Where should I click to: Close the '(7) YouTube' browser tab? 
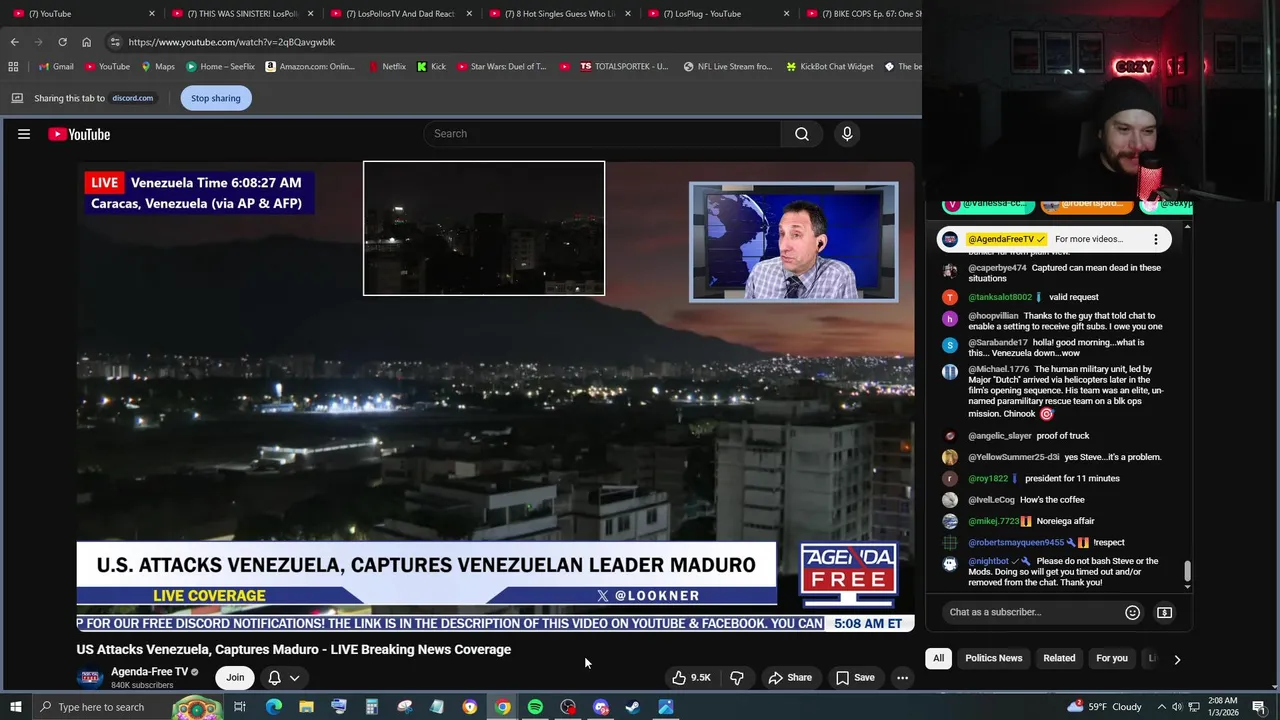152,14
